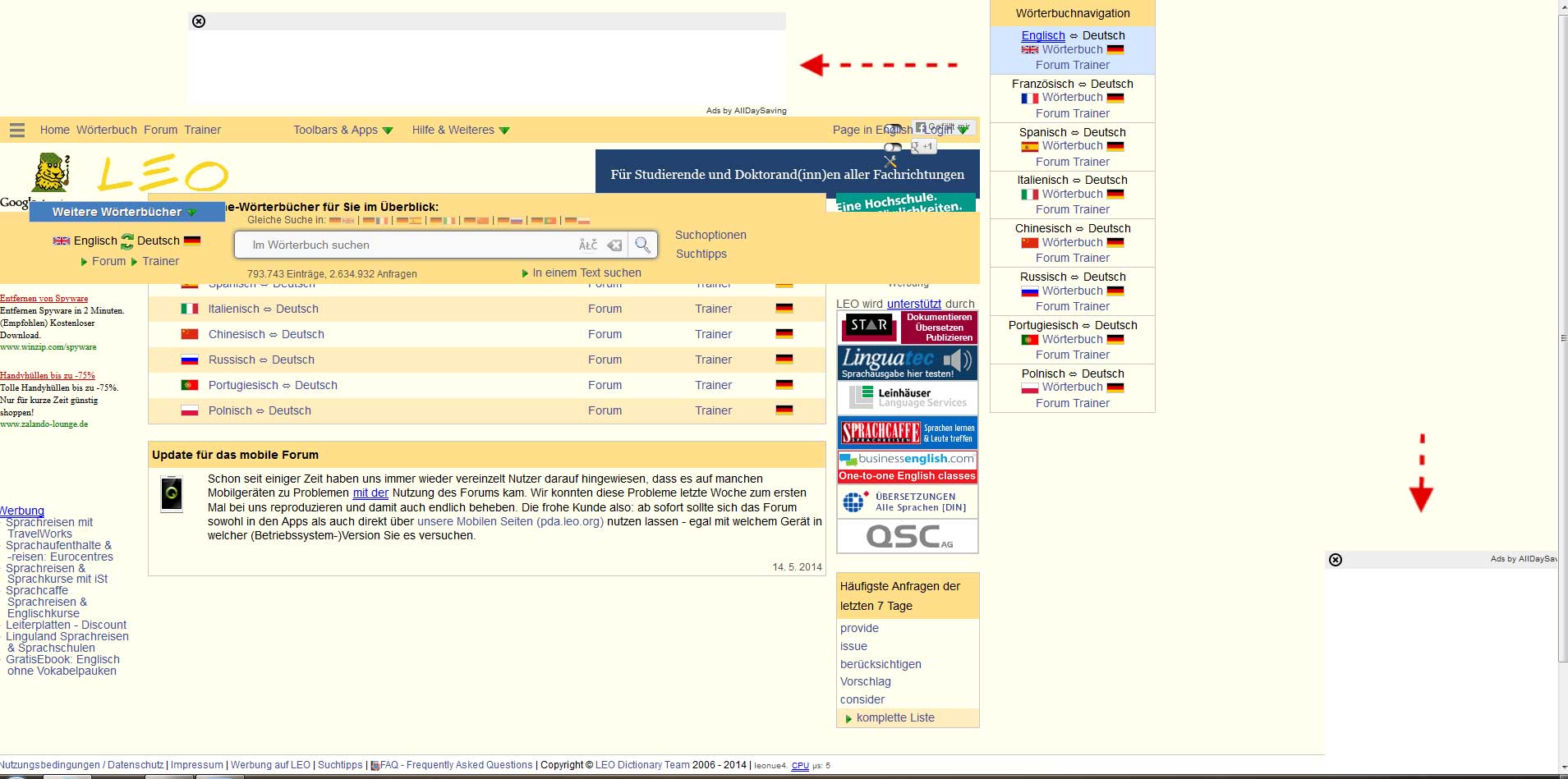This screenshot has height=779, width=1568.
Task: Go to Home in top menu
Action: [x=55, y=130]
